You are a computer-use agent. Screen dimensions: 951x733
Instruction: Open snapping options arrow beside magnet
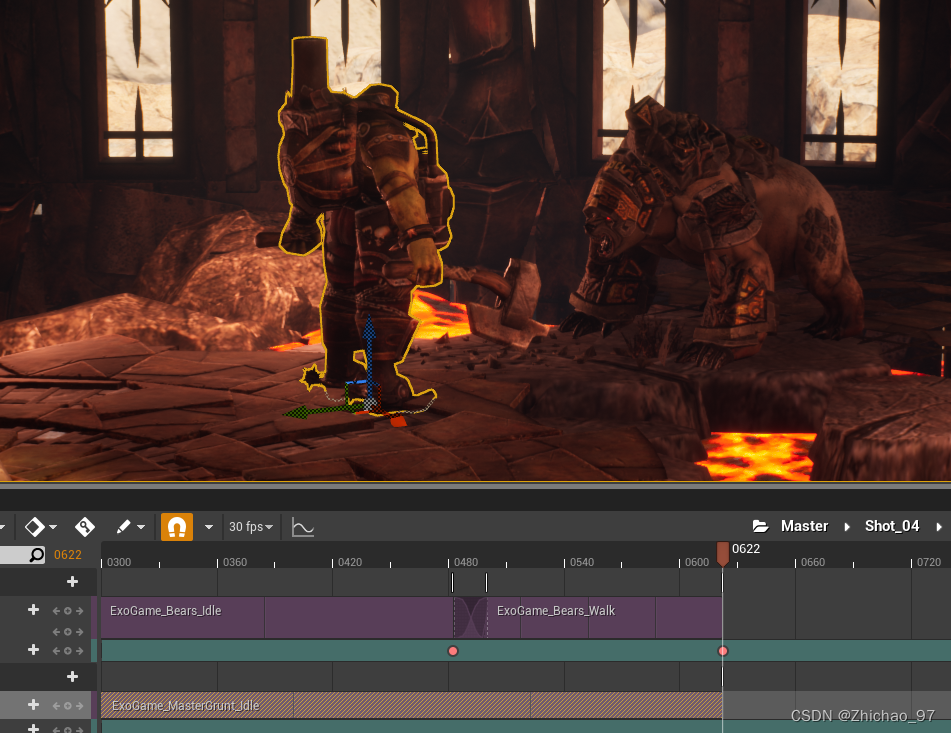pyautogui.click(x=209, y=527)
